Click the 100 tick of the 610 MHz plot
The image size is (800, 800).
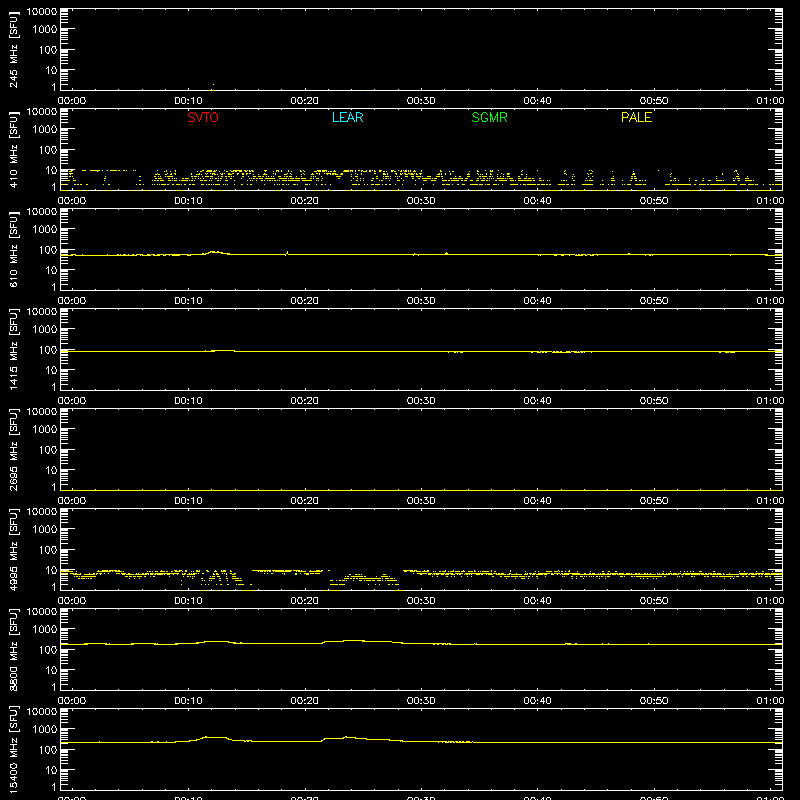tap(48, 250)
